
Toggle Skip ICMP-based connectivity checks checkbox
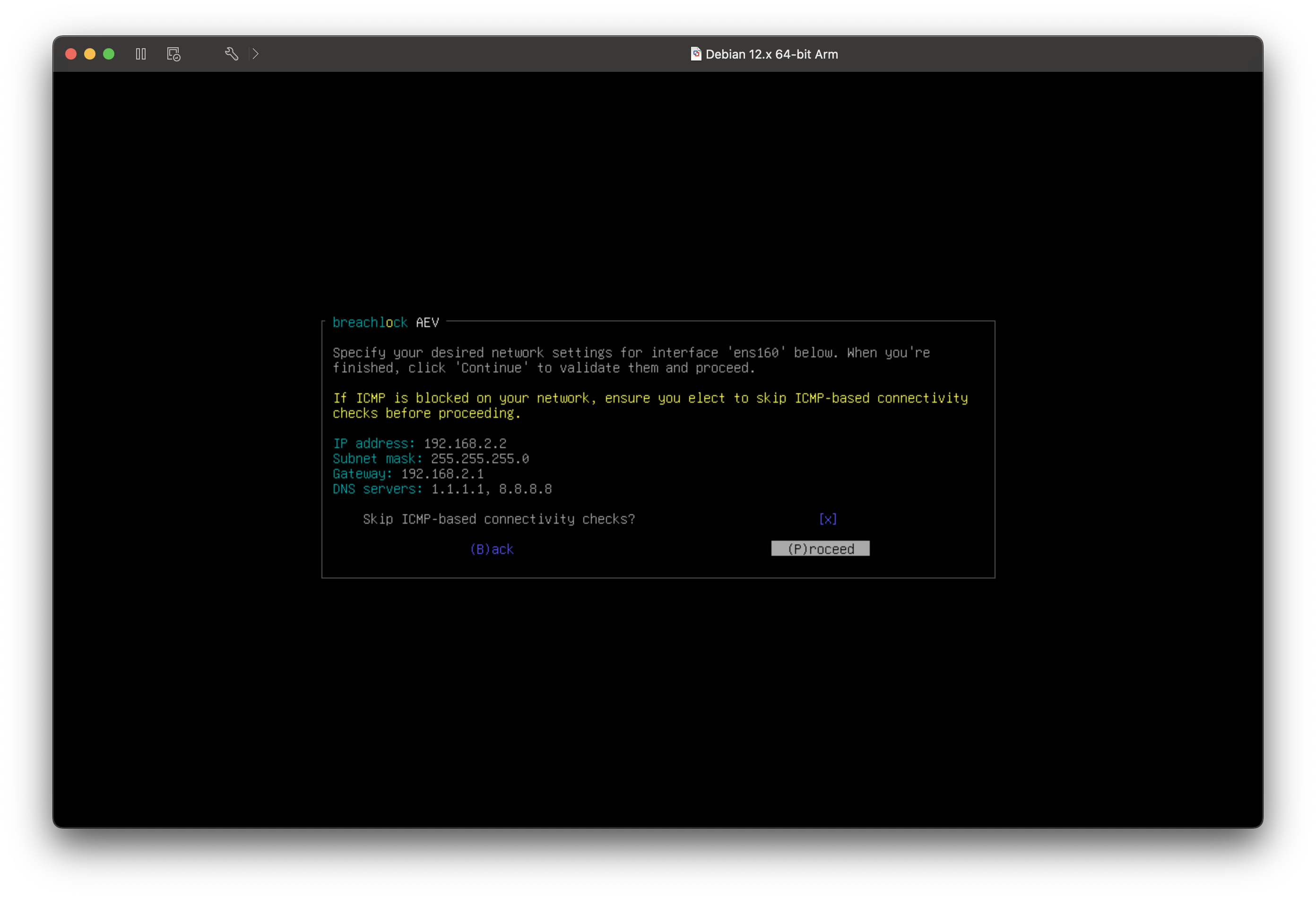click(827, 518)
